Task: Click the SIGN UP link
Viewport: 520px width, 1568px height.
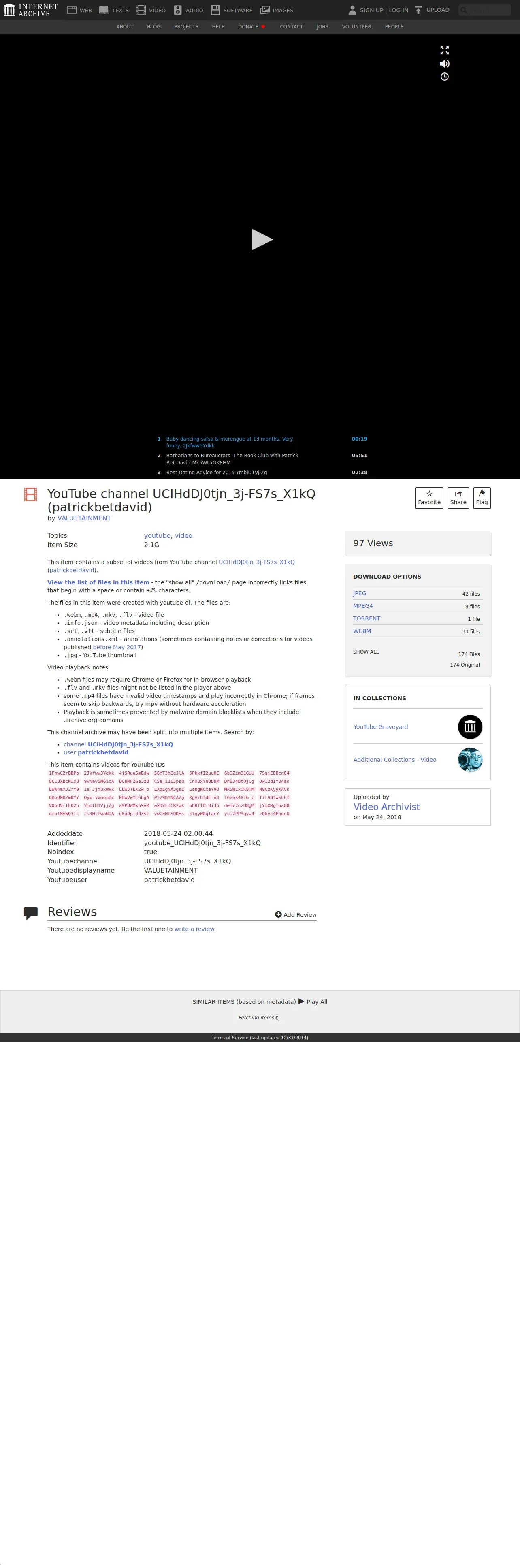Action: click(371, 10)
